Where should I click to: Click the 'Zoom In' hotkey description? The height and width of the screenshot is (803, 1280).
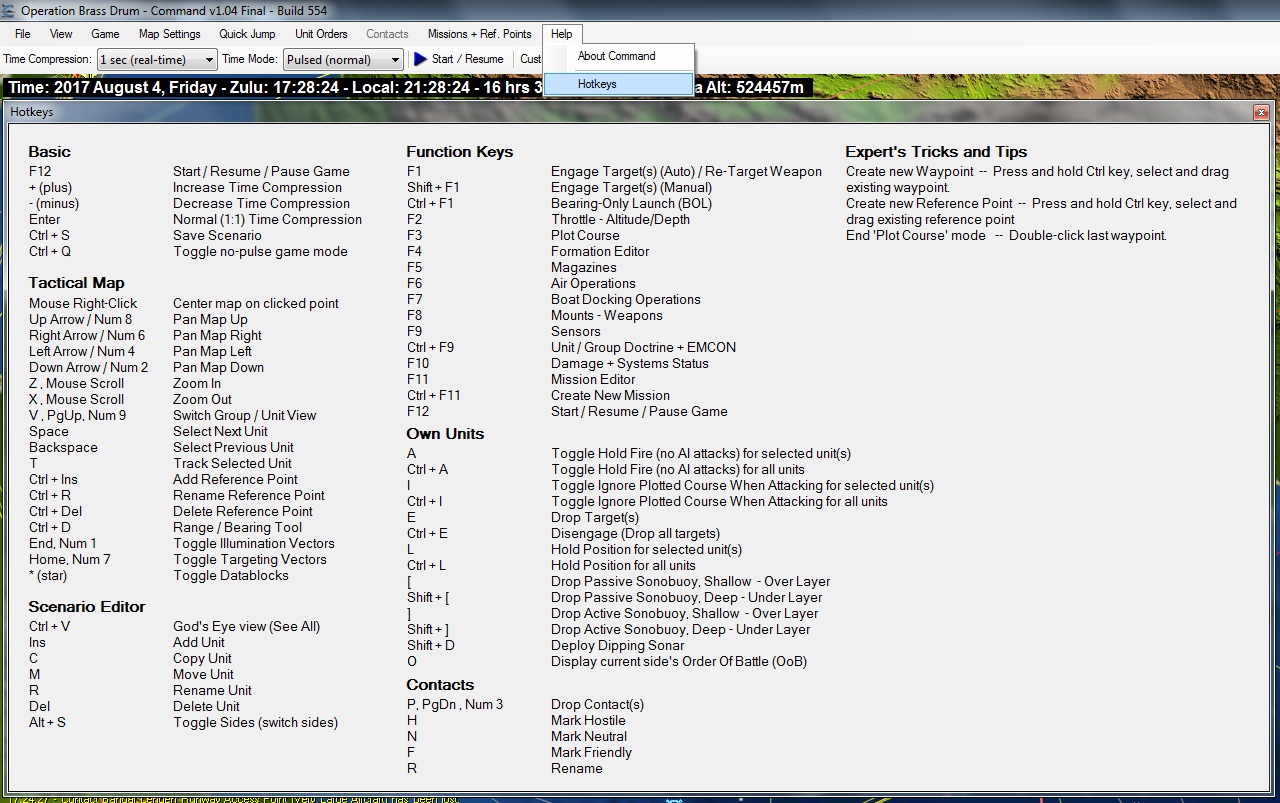pos(197,383)
